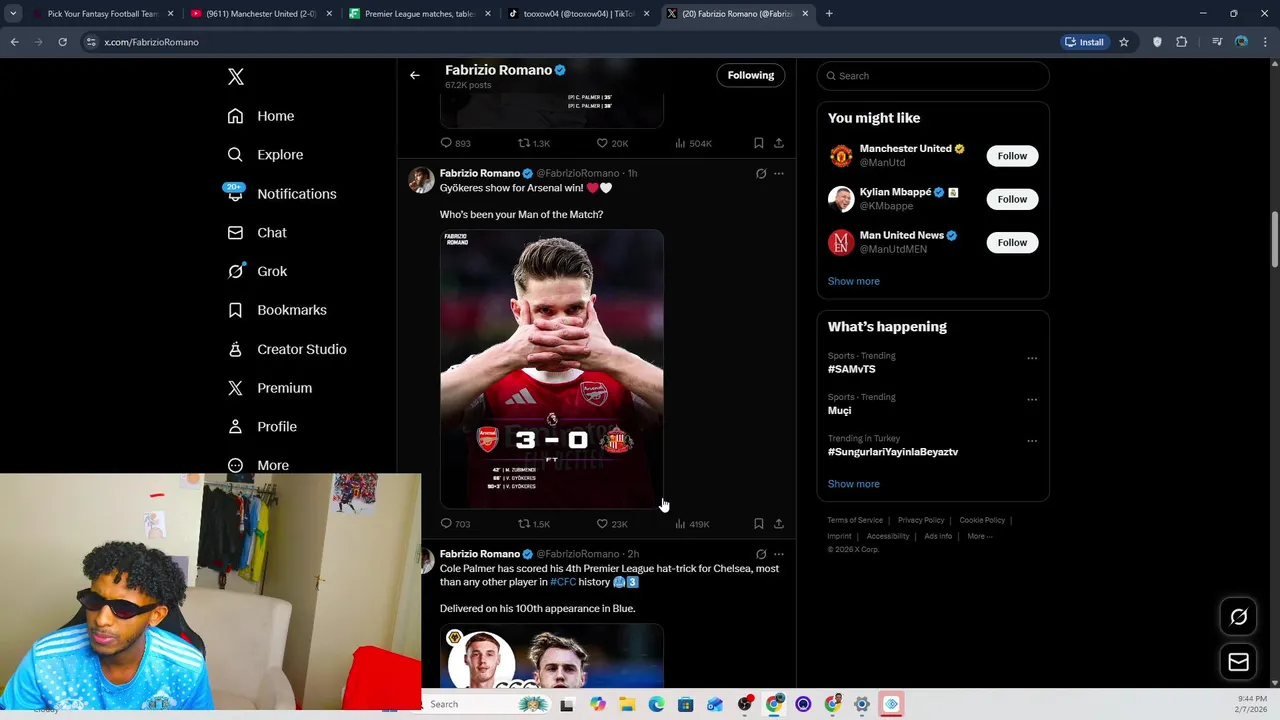Follow Man United News
The width and height of the screenshot is (1280, 720).
click(1012, 242)
